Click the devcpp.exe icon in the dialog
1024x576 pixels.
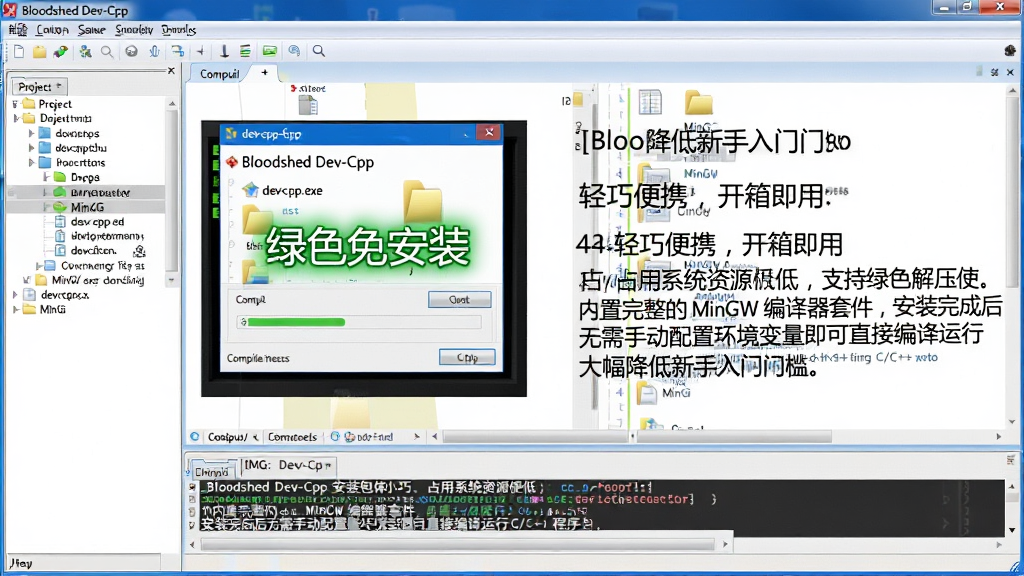pyautogui.click(x=250, y=190)
